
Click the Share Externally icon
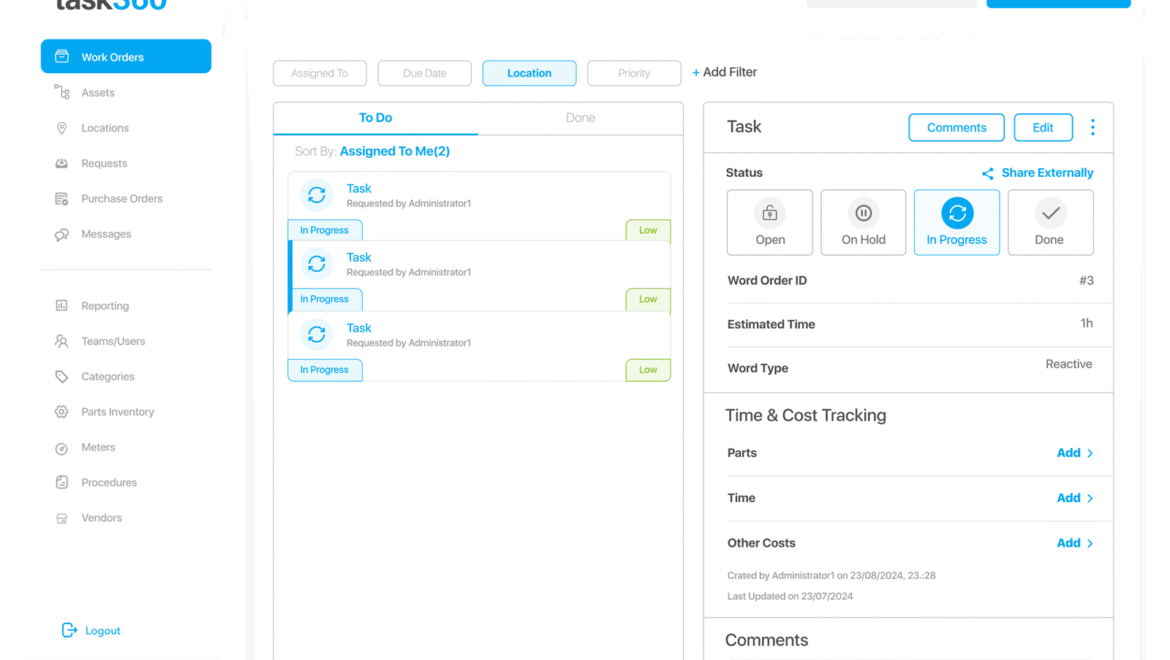[988, 173]
